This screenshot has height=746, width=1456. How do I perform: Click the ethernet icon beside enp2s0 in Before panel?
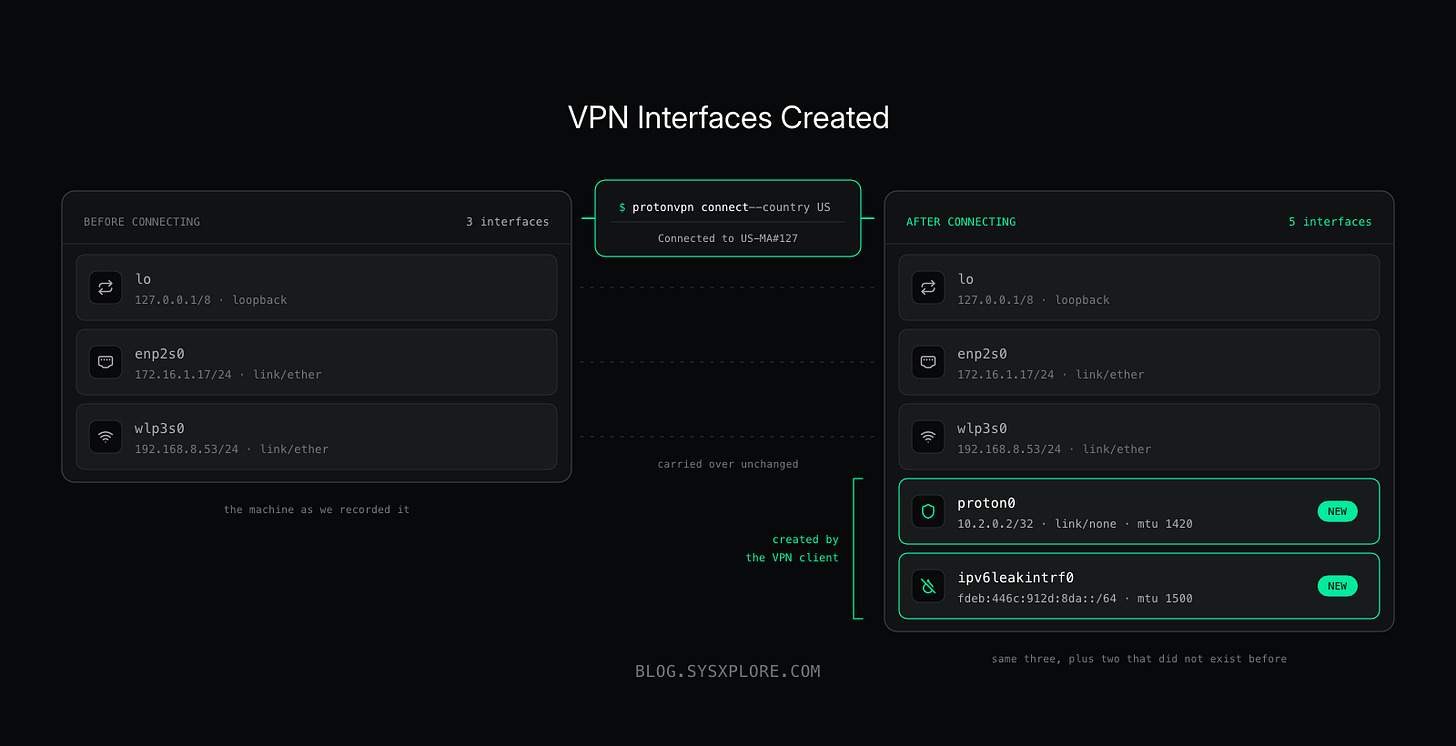[105, 362]
